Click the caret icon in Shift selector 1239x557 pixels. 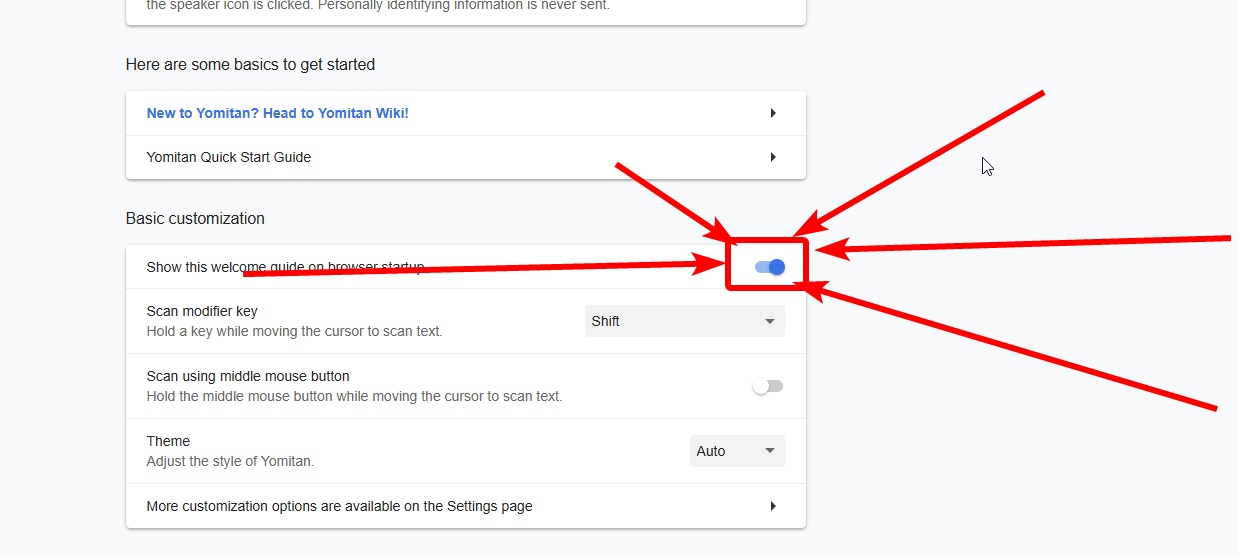pyautogui.click(x=770, y=321)
